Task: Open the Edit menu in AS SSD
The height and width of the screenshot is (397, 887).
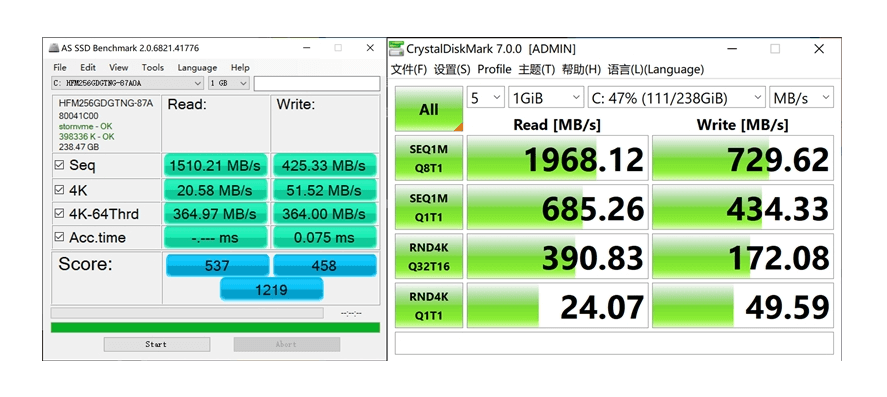Action: 88,67
